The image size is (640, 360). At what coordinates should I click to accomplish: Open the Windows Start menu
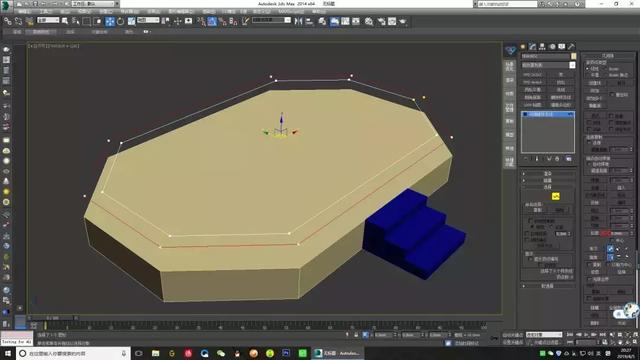pyautogui.click(x=8, y=353)
